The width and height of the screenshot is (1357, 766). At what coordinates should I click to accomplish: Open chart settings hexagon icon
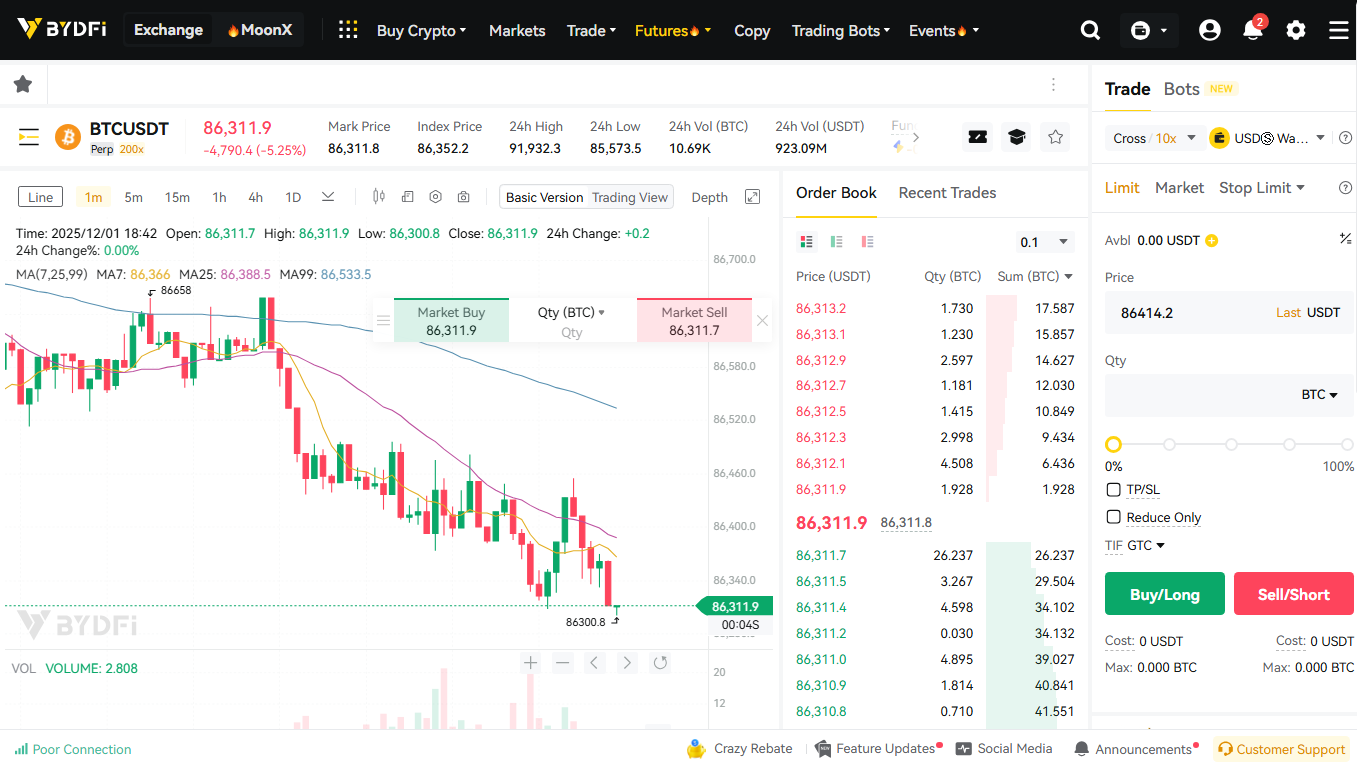point(435,197)
